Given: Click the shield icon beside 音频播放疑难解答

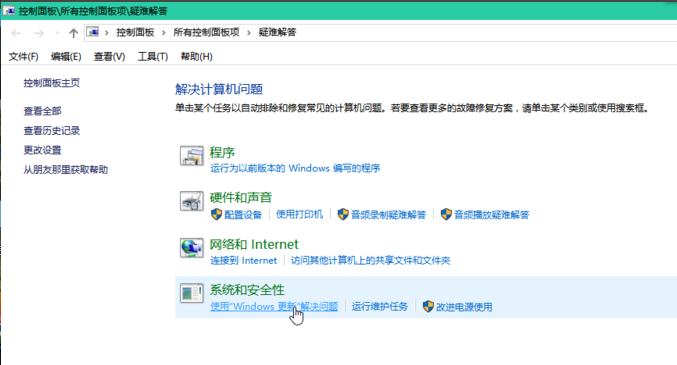Looking at the screenshot, I should 446,214.
